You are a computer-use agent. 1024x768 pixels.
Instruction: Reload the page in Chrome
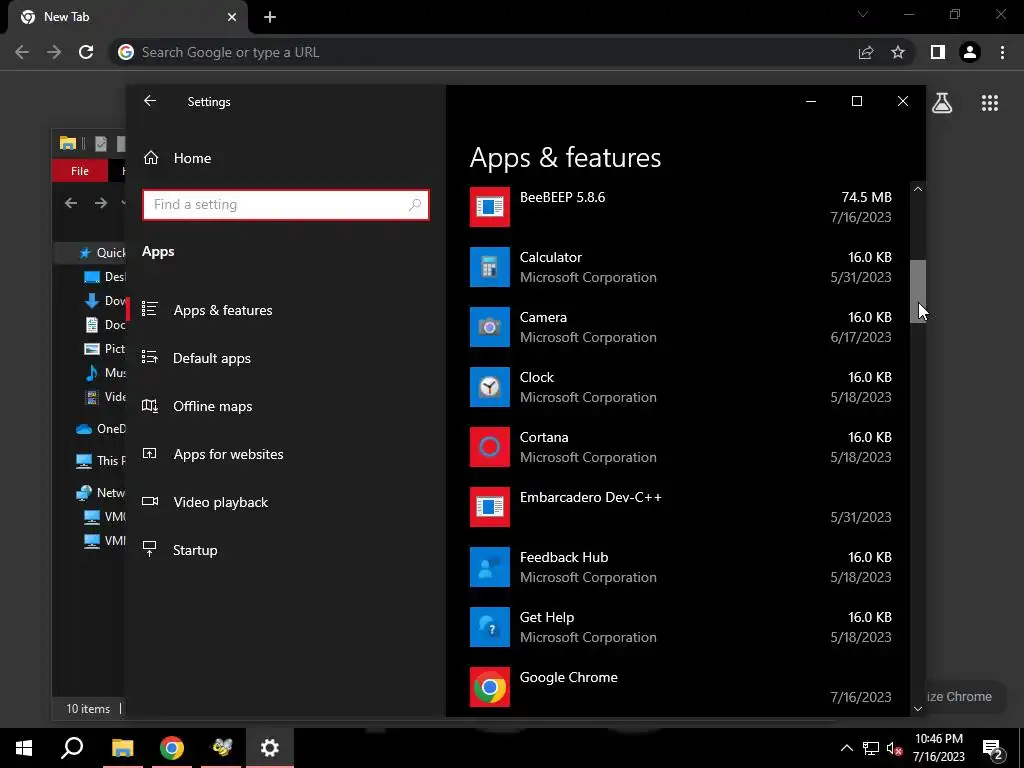[x=86, y=52]
